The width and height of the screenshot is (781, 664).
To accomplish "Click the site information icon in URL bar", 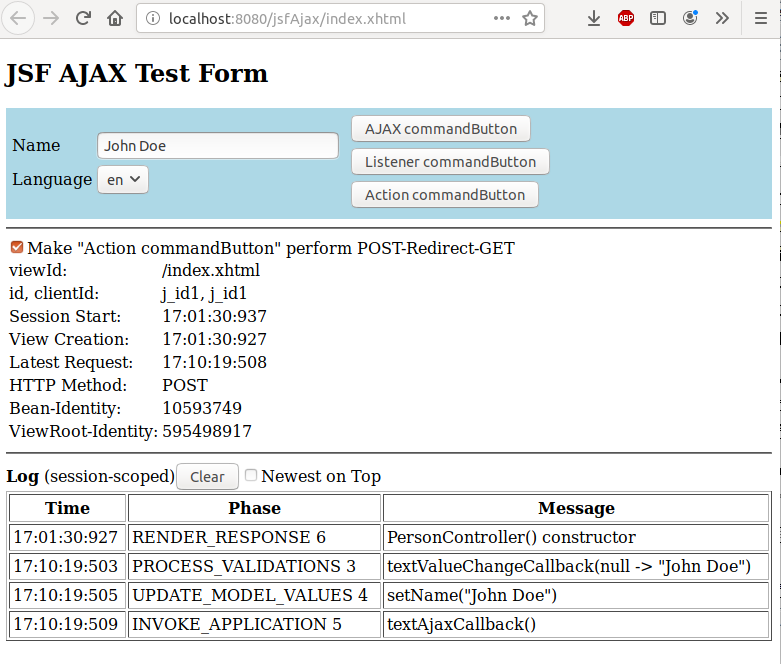I will click(x=152, y=18).
